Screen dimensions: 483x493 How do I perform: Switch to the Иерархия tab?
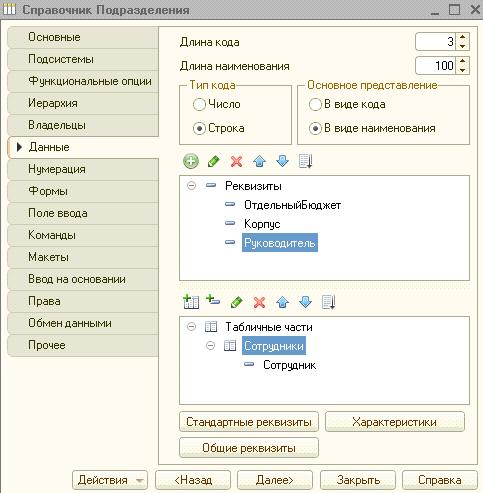point(83,103)
